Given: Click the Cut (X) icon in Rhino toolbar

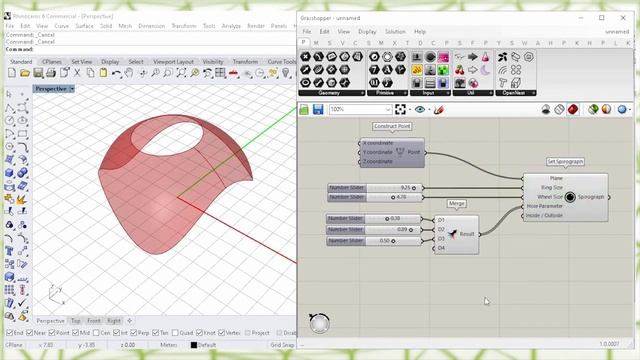Looking at the screenshot, I should click(x=77, y=73).
